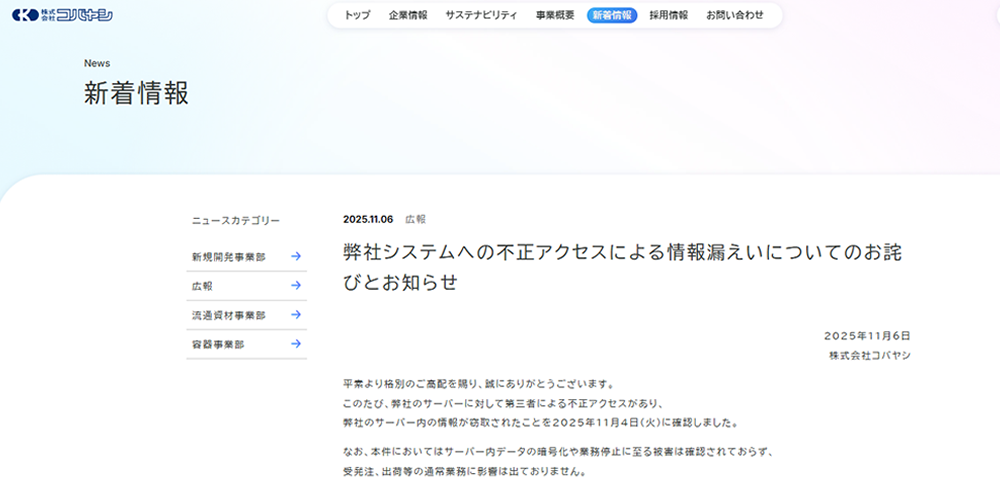Screen dimensions: 1000x485
Task: Open the 企業情報 menu item
Action: point(408,15)
